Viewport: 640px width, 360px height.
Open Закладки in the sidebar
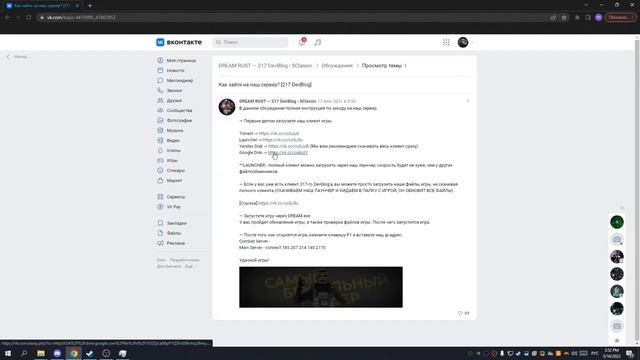(x=176, y=223)
